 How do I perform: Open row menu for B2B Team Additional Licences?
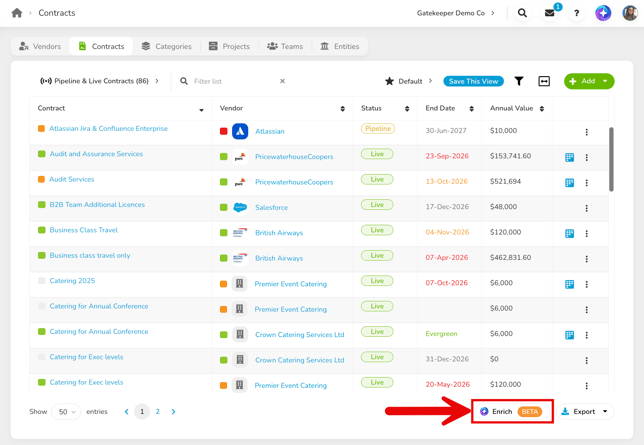586,208
